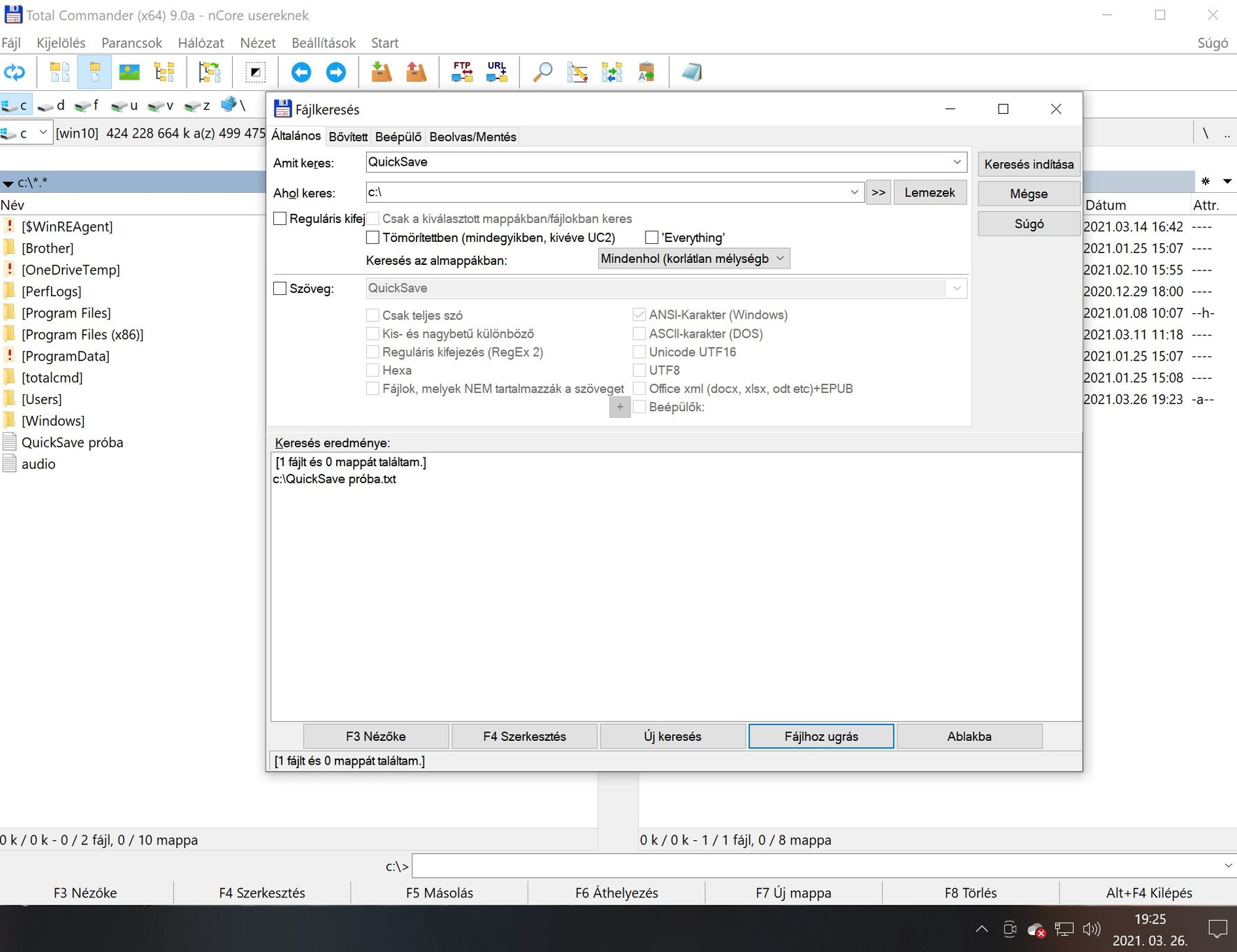Open the Windows notification center icon
The image size is (1237, 952).
tap(1218, 929)
